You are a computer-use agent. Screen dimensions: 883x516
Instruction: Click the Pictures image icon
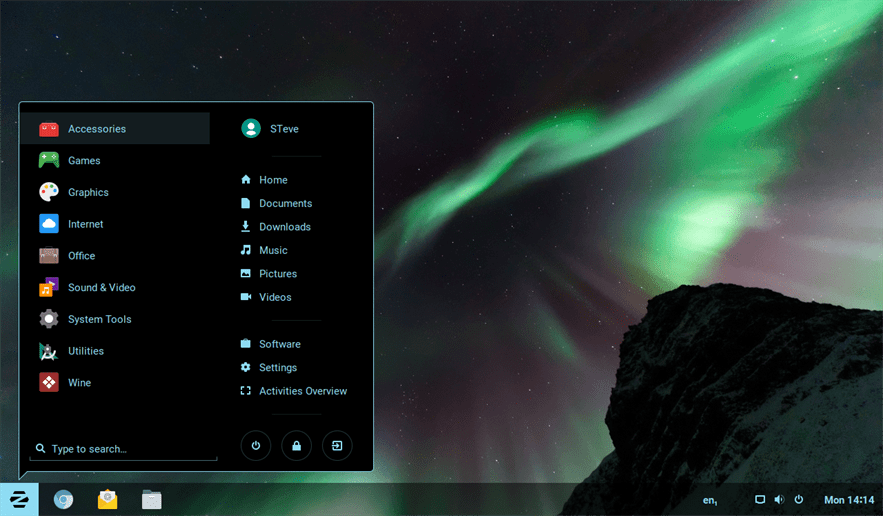(246, 273)
